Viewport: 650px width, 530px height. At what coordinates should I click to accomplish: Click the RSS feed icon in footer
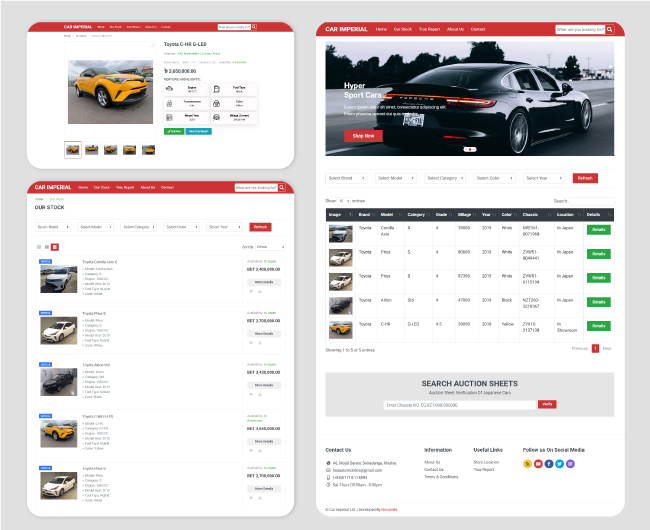pos(528,464)
